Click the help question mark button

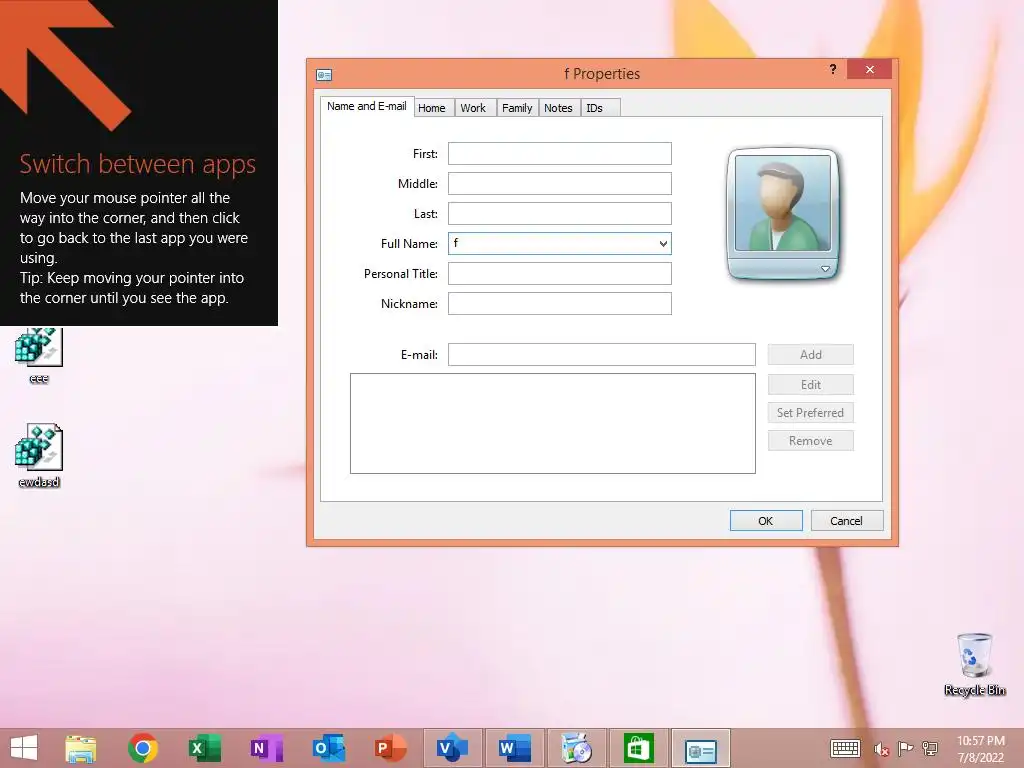(x=833, y=69)
